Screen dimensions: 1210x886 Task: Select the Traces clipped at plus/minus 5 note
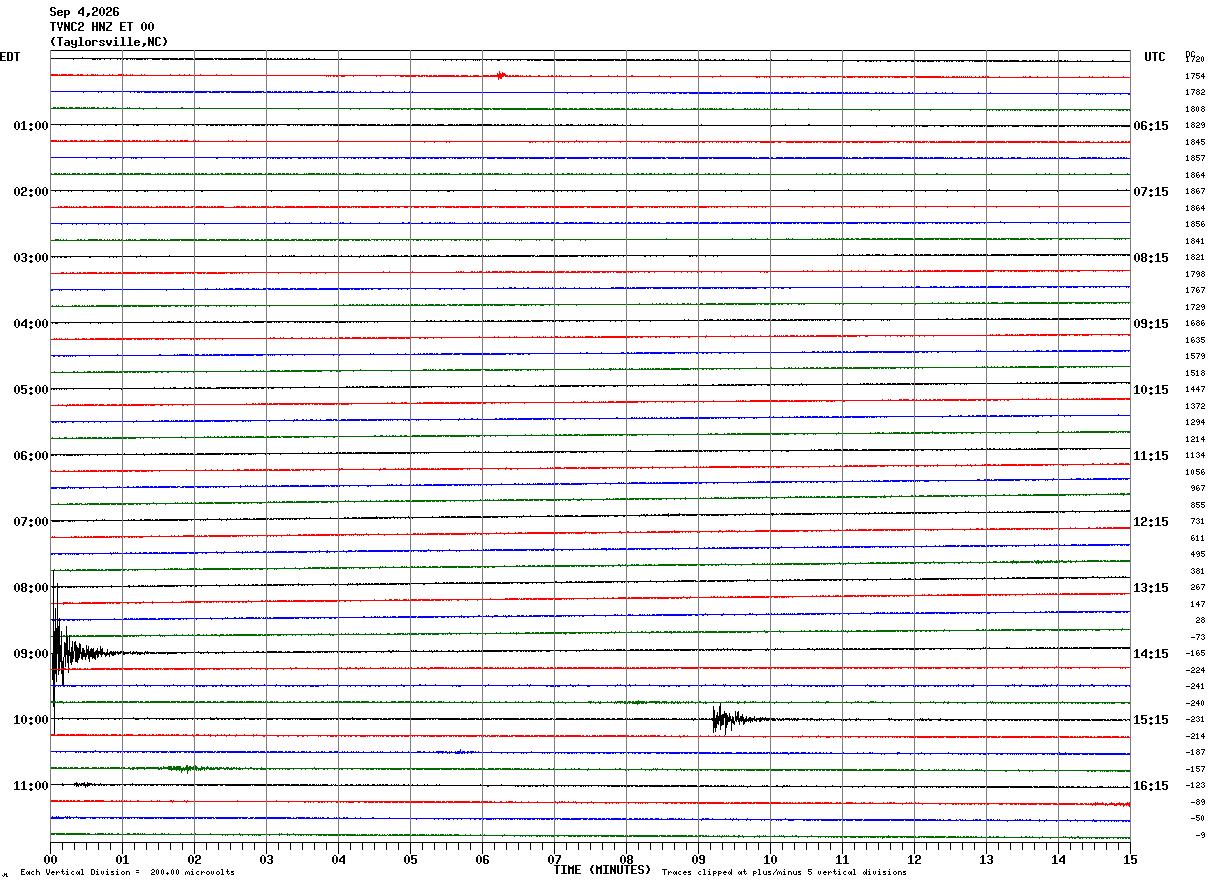[x=784, y=872]
